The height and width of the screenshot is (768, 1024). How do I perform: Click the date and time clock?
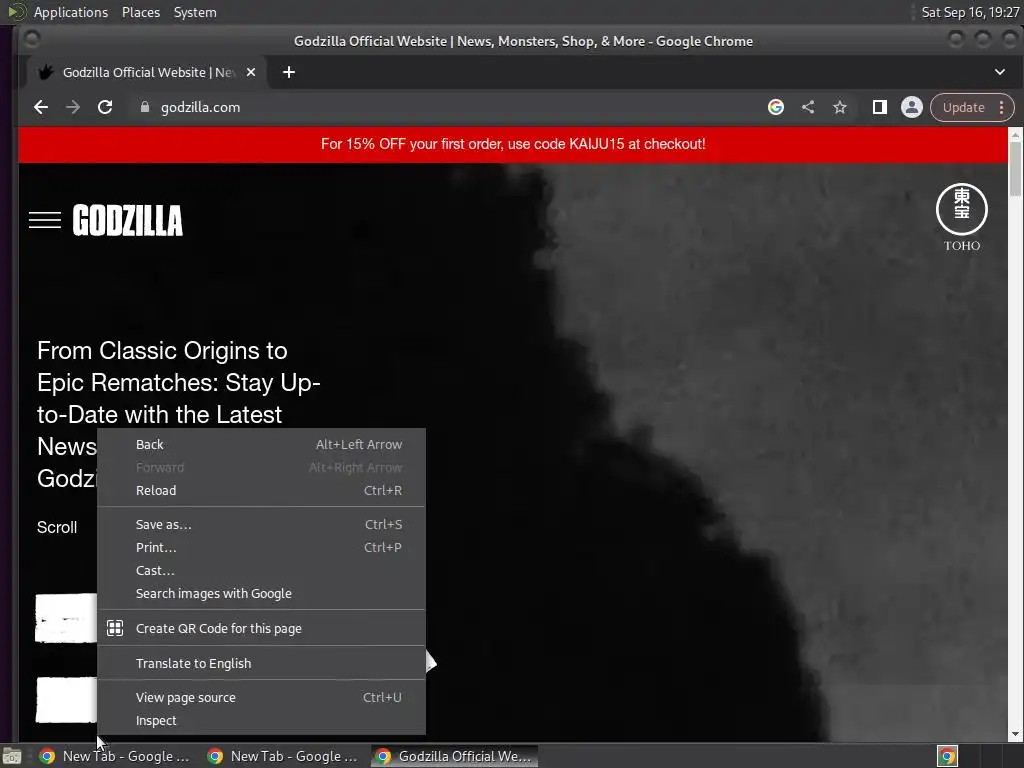pyautogui.click(x=970, y=12)
